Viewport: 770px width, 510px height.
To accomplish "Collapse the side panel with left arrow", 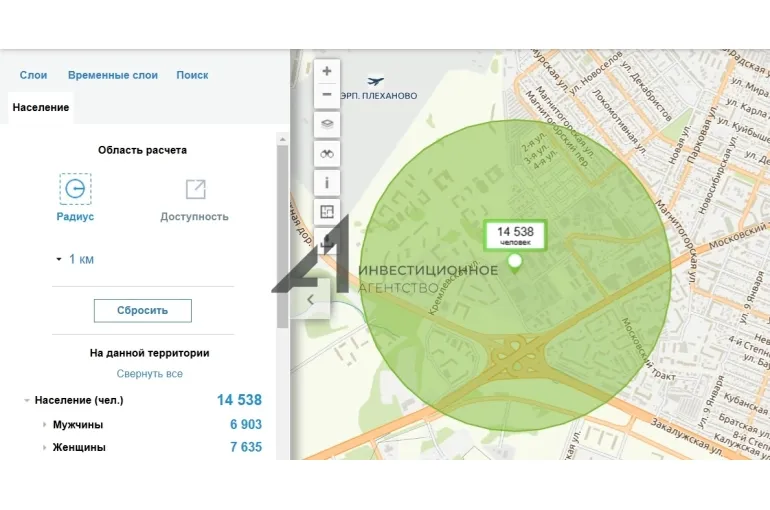I will click(311, 299).
